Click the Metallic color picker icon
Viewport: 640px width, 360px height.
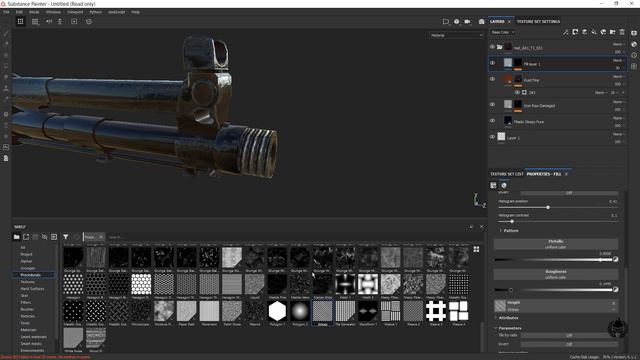click(616, 260)
